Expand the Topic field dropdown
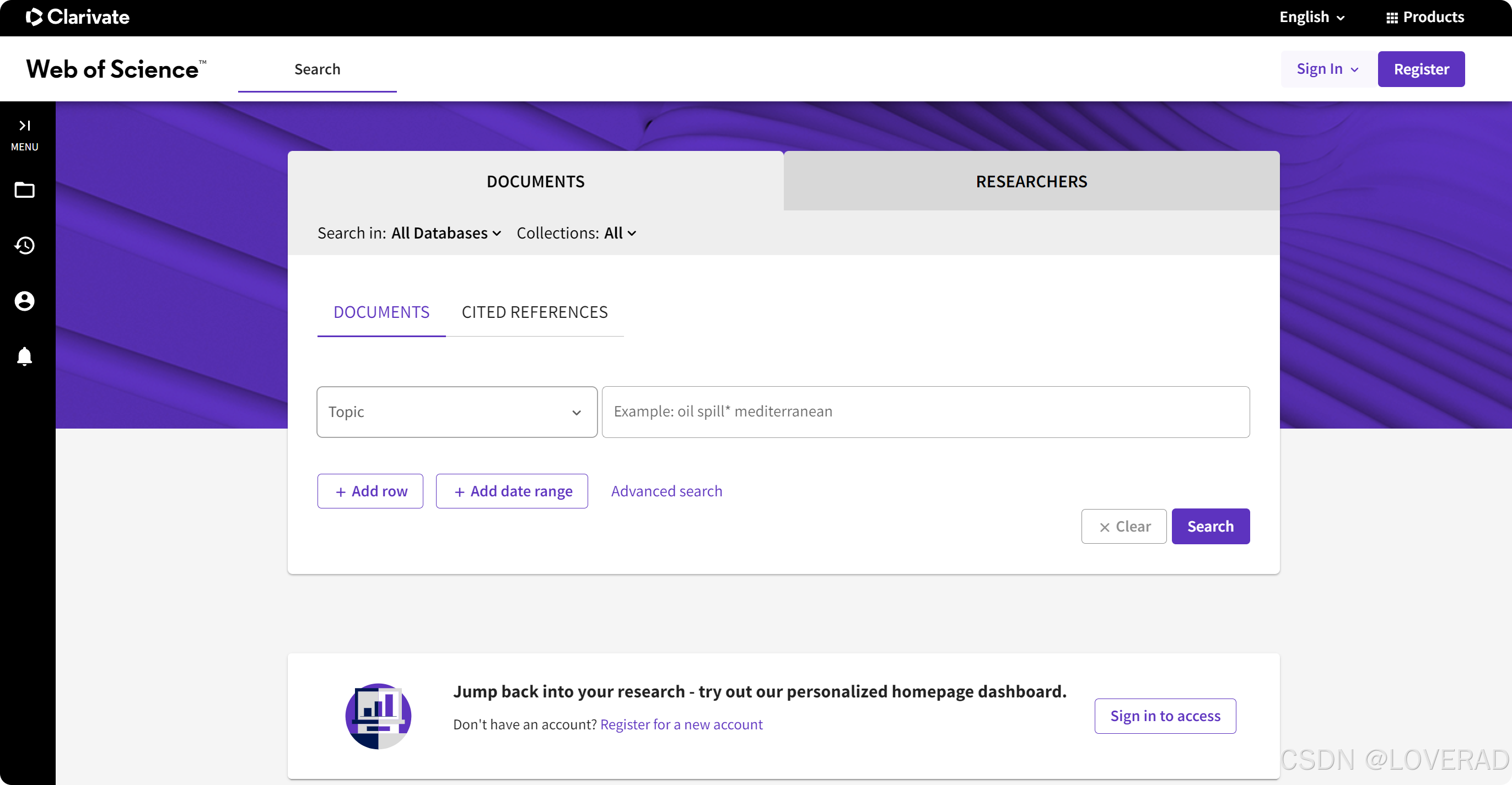1512x785 pixels. click(456, 412)
